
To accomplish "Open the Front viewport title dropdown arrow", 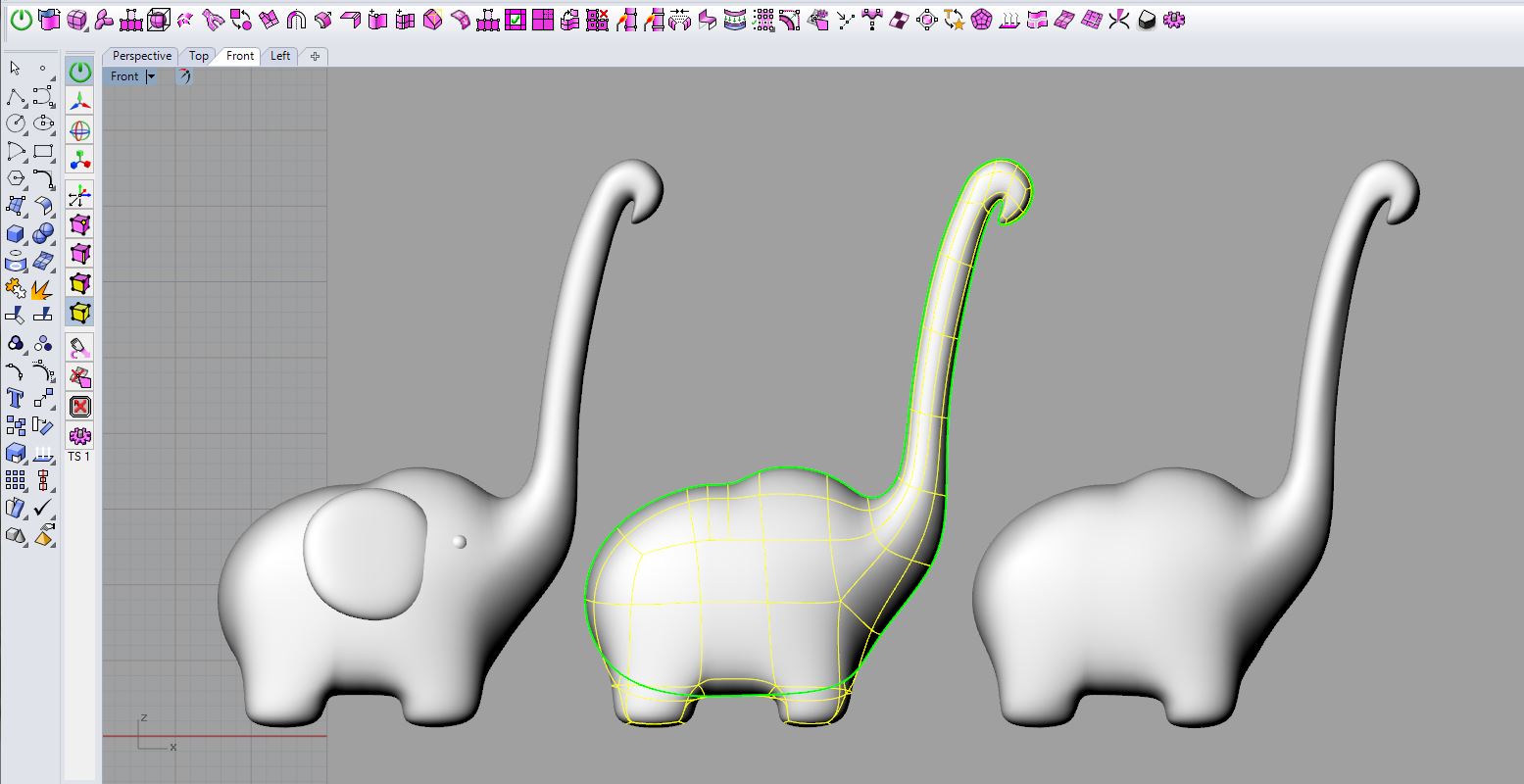I will tap(151, 76).
